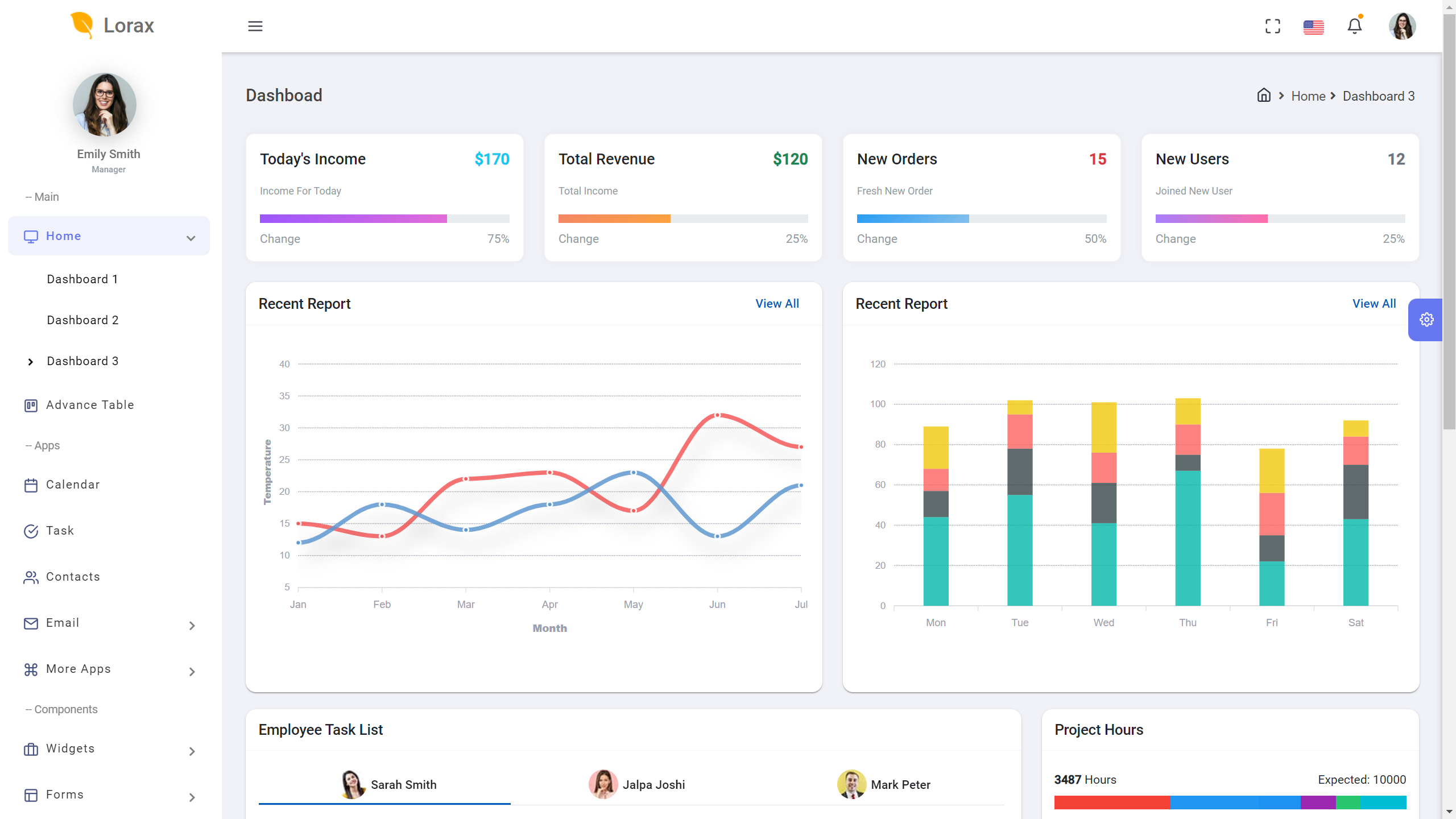The image size is (1456, 819).
Task: Open the notifications bell
Action: [x=1355, y=26]
